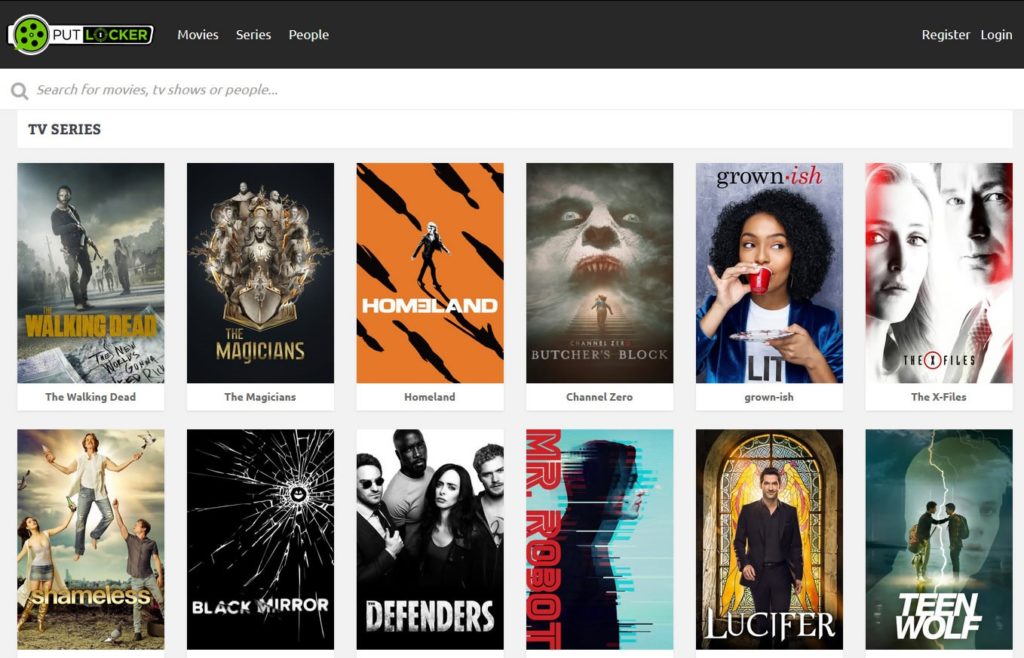
Task: Open the Teen Wolf poster
Action: click(x=939, y=539)
